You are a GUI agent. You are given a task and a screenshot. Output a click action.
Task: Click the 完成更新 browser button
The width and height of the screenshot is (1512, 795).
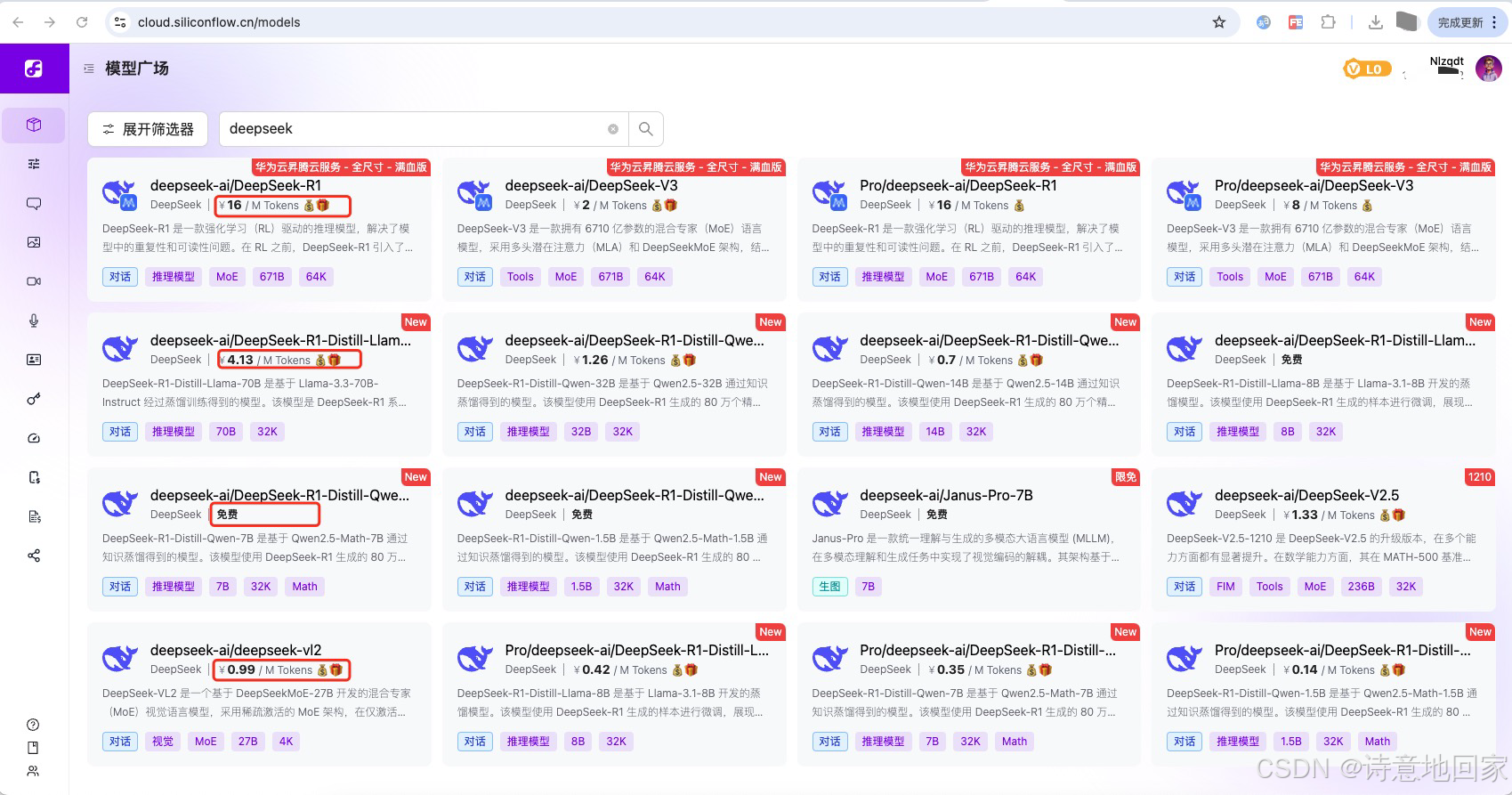(1460, 22)
